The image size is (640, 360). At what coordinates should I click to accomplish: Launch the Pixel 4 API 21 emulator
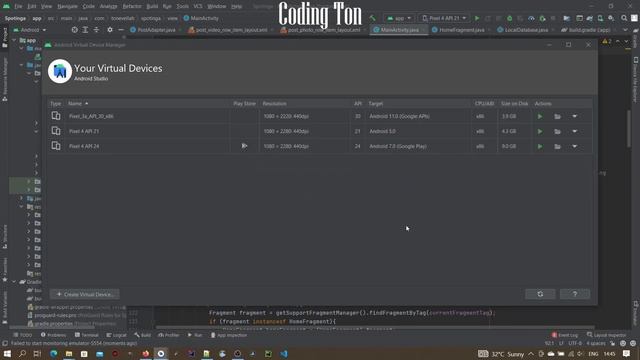pos(540,131)
